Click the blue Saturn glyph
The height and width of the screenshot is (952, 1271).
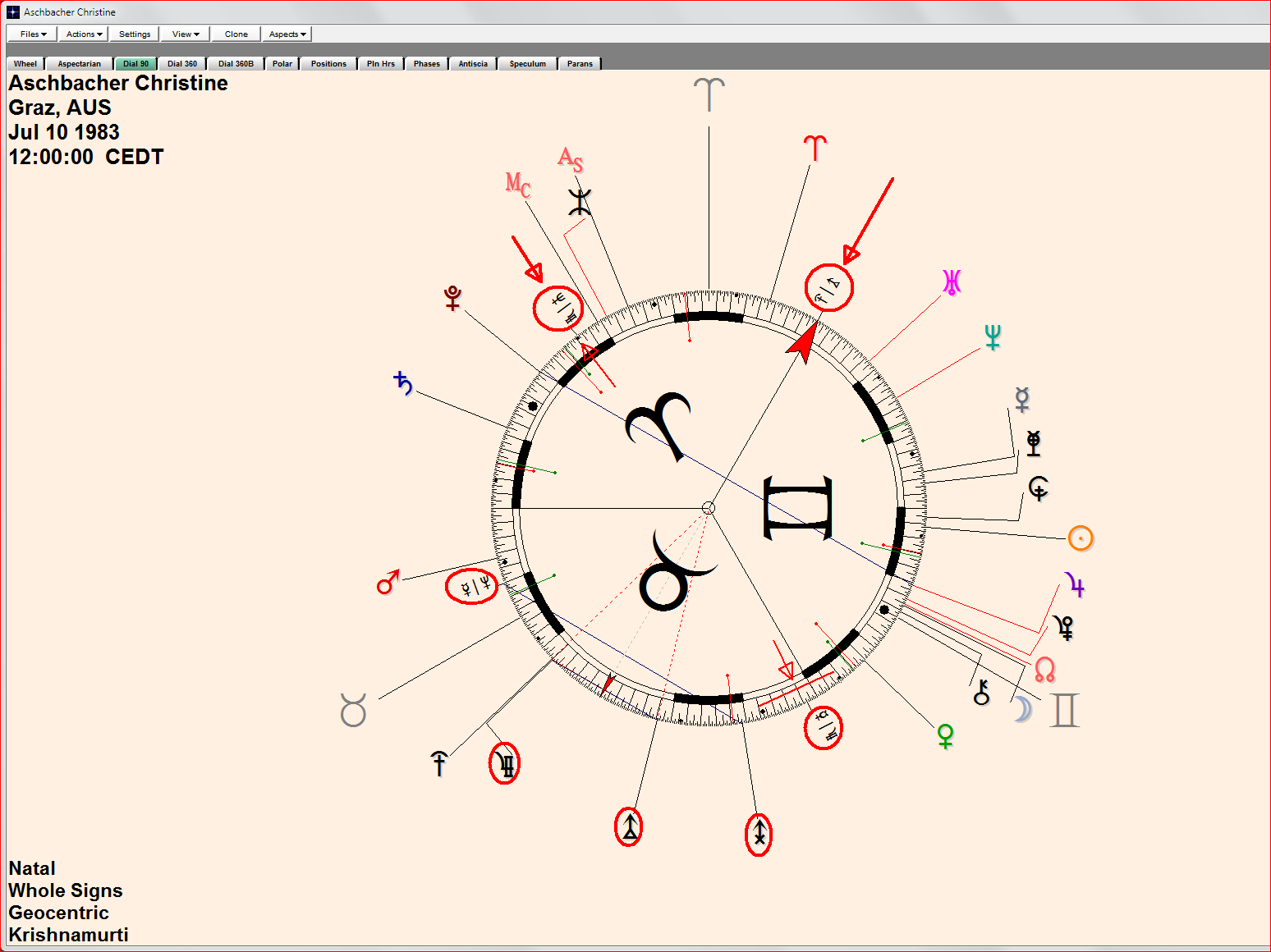(x=403, y=383)
